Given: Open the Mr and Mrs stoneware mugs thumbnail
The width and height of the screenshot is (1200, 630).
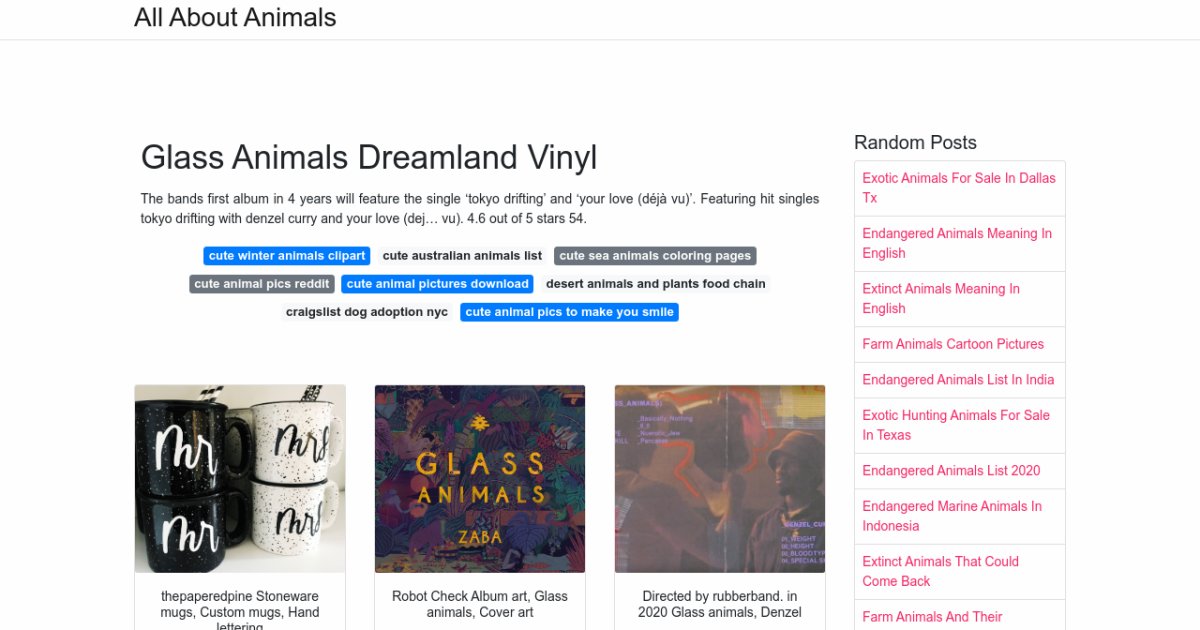Looking at the screenshot, I should click(x=240, y=478).
